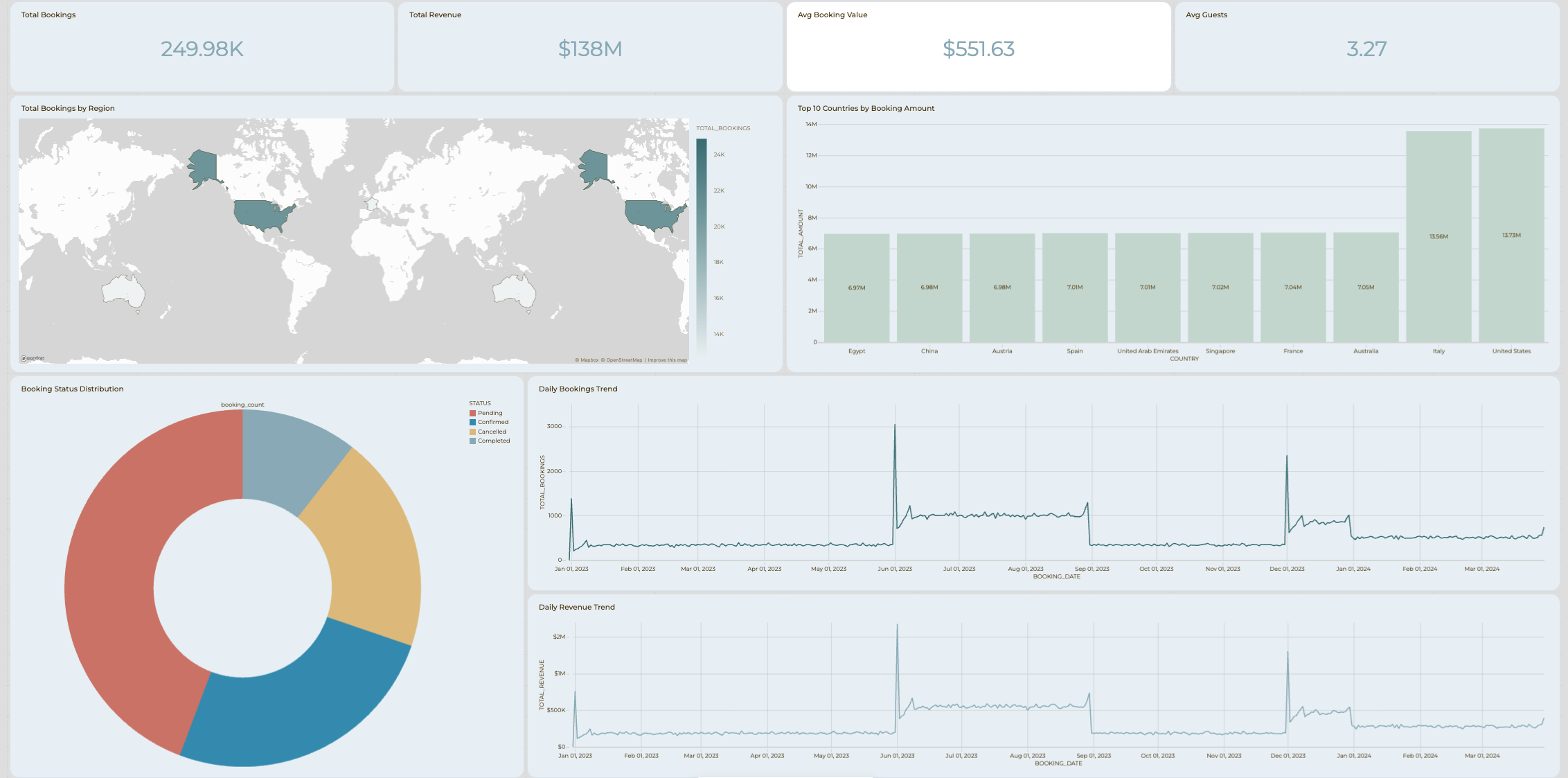Click the United Arab Emirates axis label
This screenshot has width=1568, height=778.
point(1148,351)
